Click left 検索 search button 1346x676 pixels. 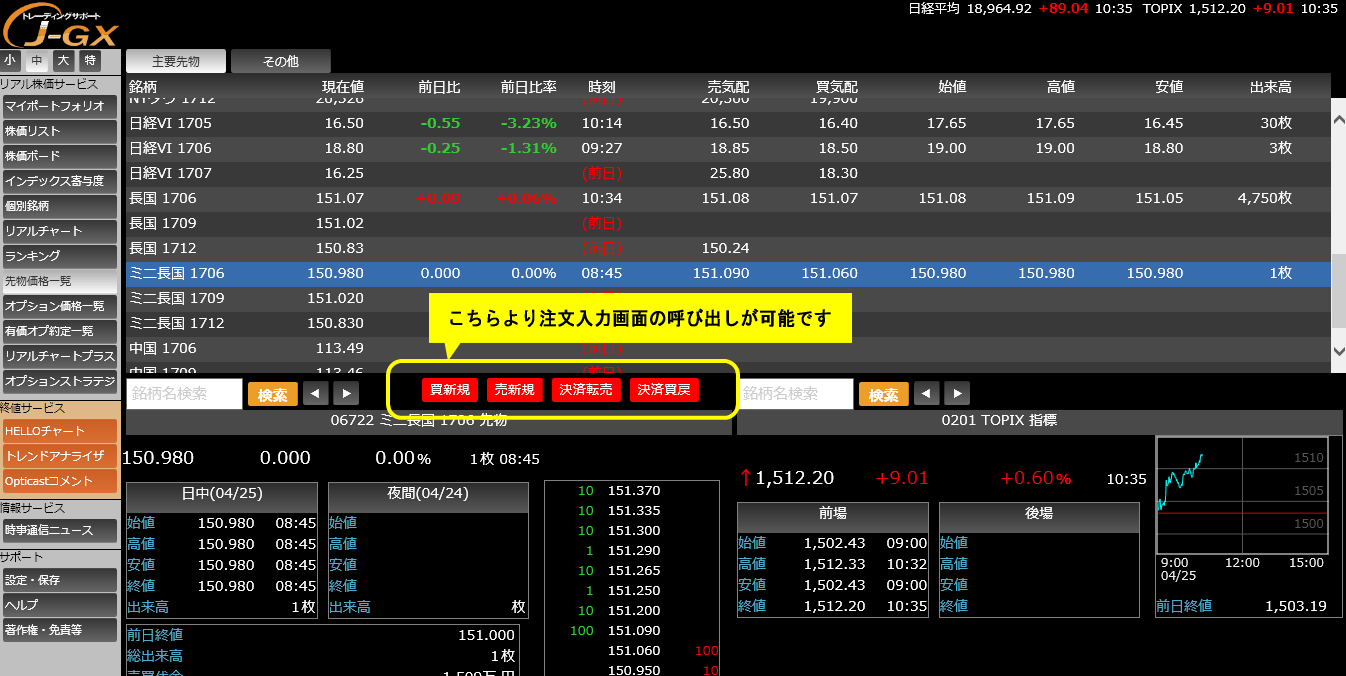pyautogui.click(x=273, y=395)
